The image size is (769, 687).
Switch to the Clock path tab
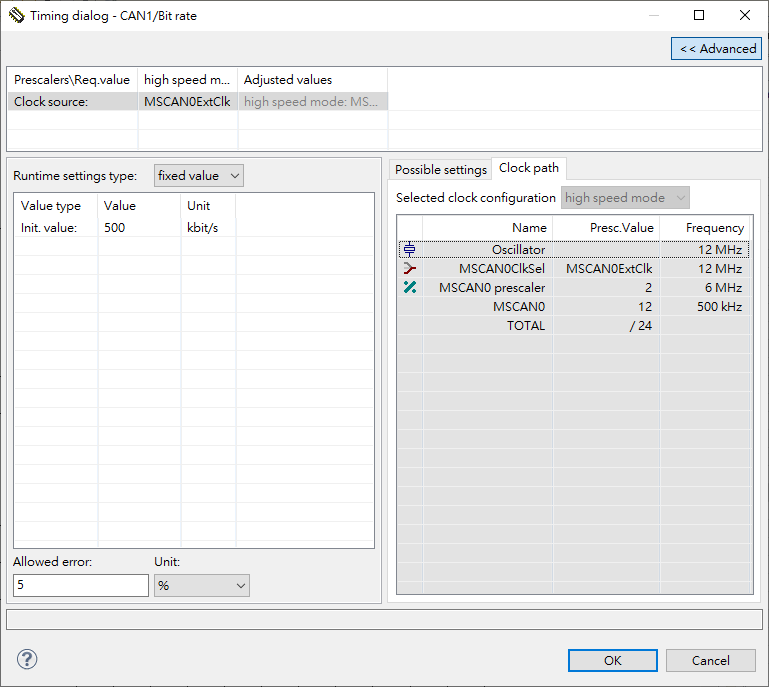coord(529,168)
